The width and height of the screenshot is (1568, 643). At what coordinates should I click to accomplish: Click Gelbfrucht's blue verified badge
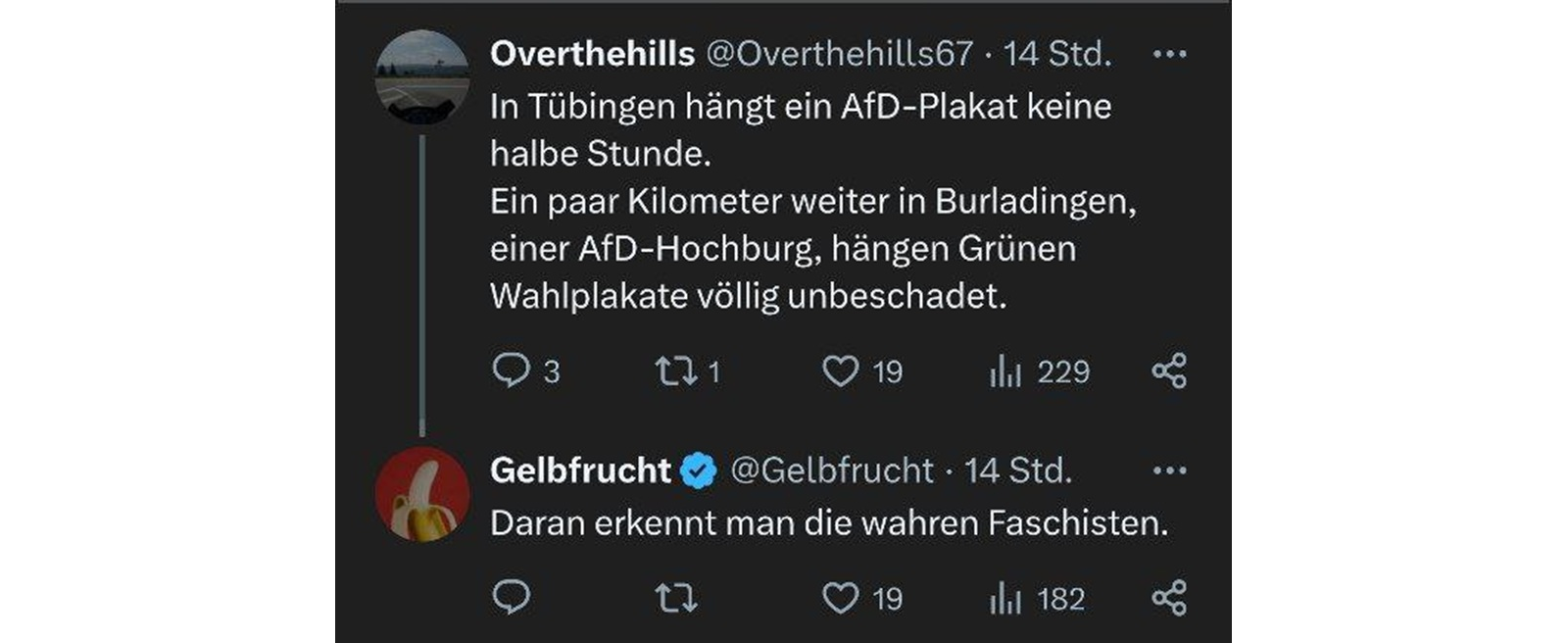[698, 470]
